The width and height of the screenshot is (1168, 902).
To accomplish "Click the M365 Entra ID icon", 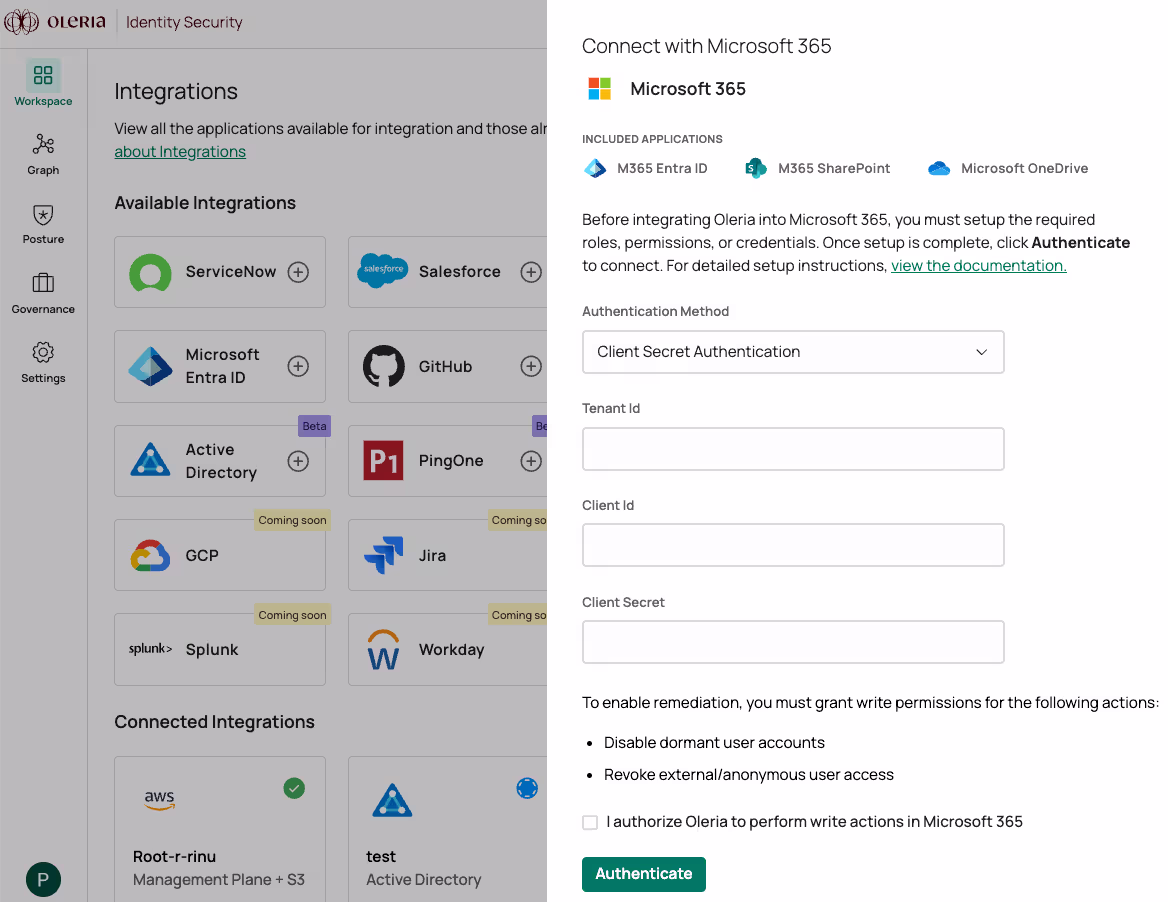I will coord(595,168).
